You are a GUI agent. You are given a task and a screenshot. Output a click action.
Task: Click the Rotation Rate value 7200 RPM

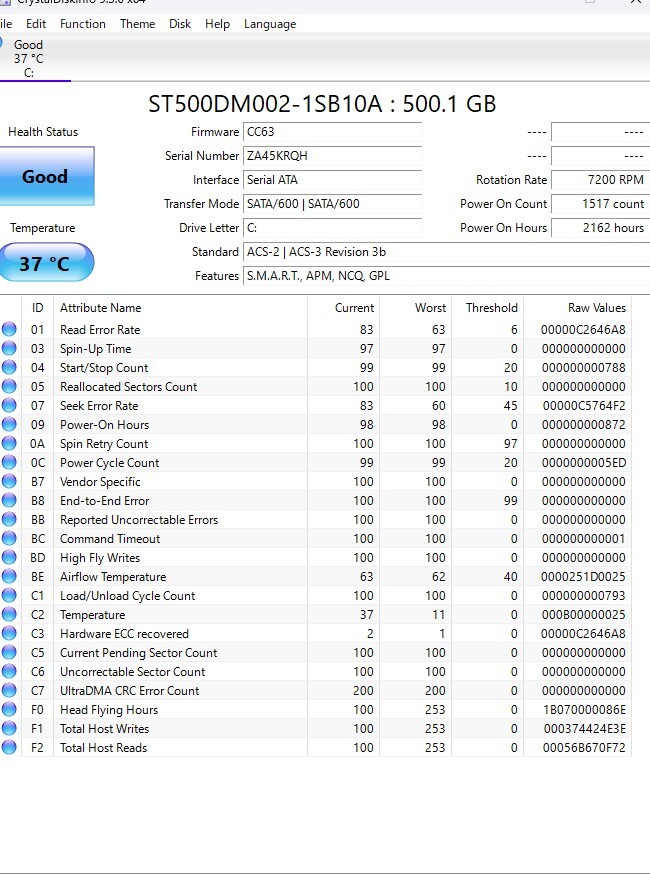point(600,180)
